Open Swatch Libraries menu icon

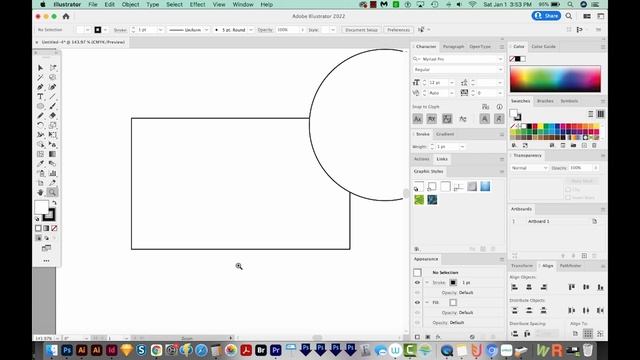click(x=514, y=145)
